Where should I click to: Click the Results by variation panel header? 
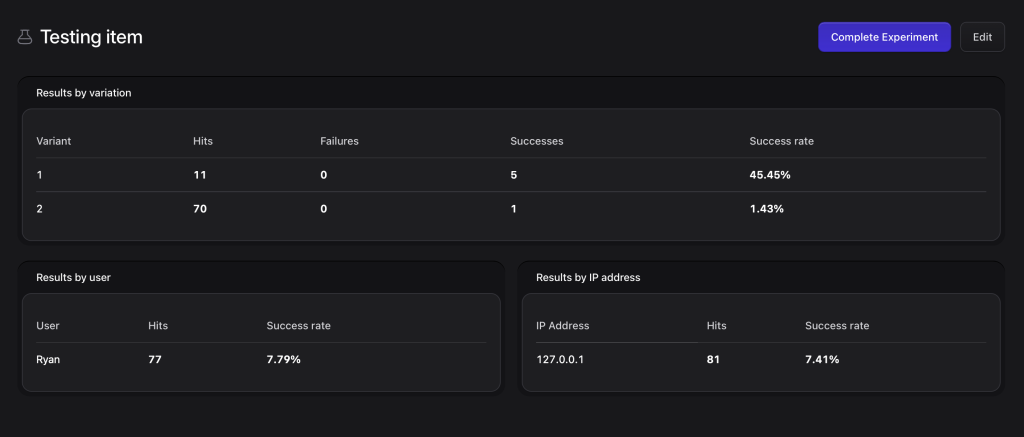click(84, 92)
